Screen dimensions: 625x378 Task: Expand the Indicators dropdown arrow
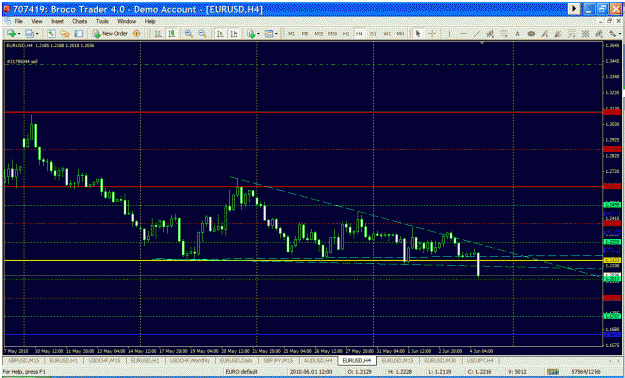click(x=258, y=34)
